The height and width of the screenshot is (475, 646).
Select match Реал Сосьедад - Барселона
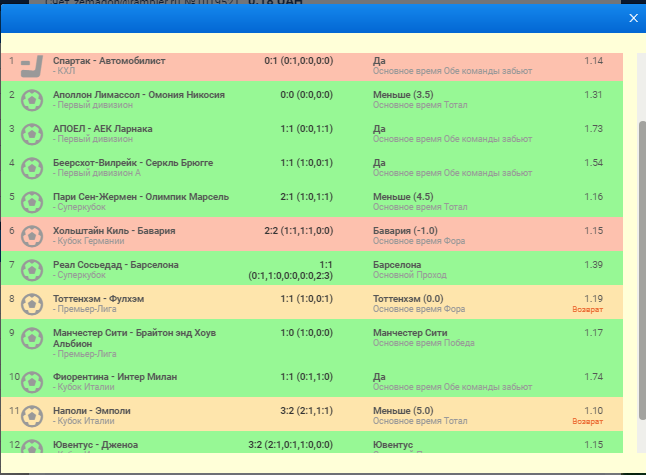pyautogui.click(x=116, y=265)
